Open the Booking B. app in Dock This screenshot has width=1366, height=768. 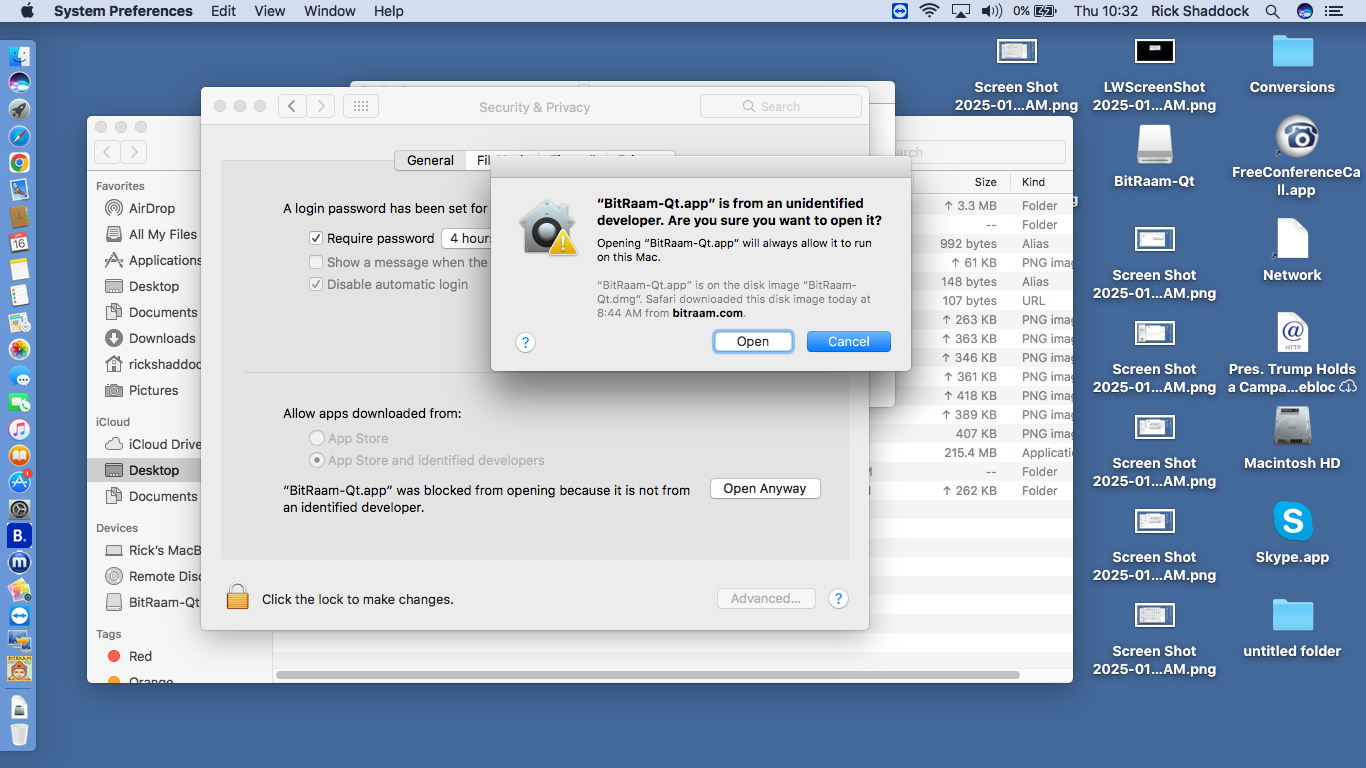pos(19,536)
